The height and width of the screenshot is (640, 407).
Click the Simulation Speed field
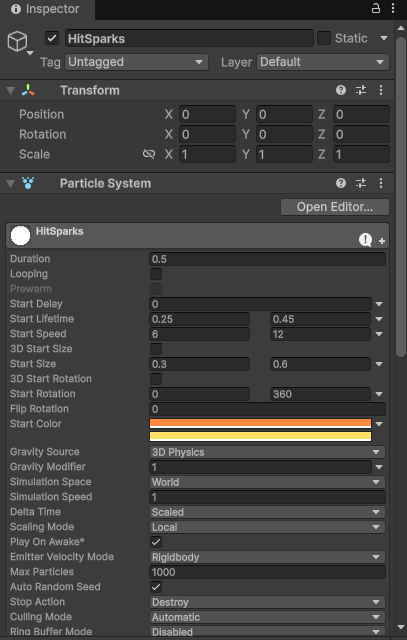267,497
